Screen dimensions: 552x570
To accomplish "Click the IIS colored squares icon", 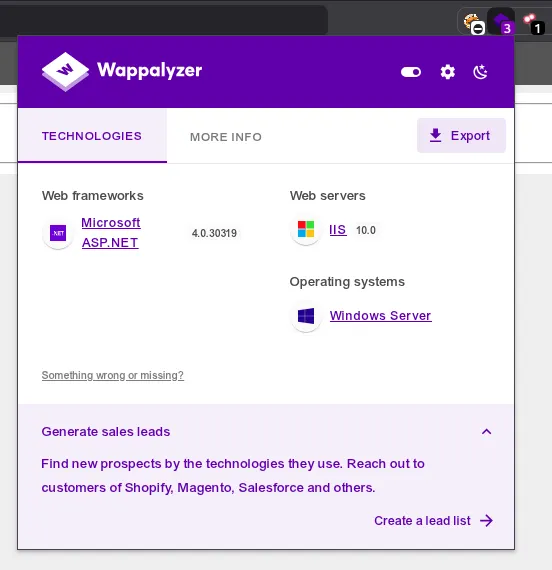I will (x=306, y=229).
